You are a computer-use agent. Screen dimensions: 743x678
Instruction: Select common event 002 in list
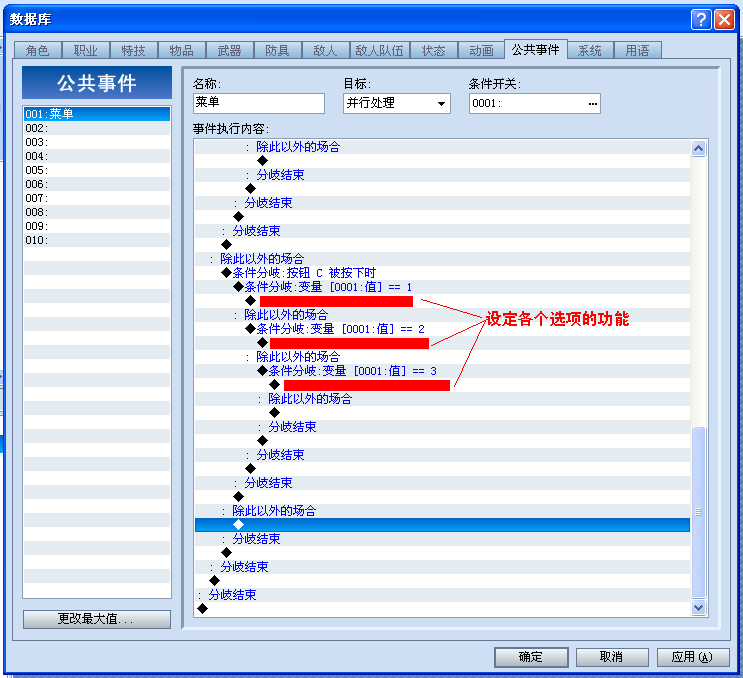(x=97, y=128)
